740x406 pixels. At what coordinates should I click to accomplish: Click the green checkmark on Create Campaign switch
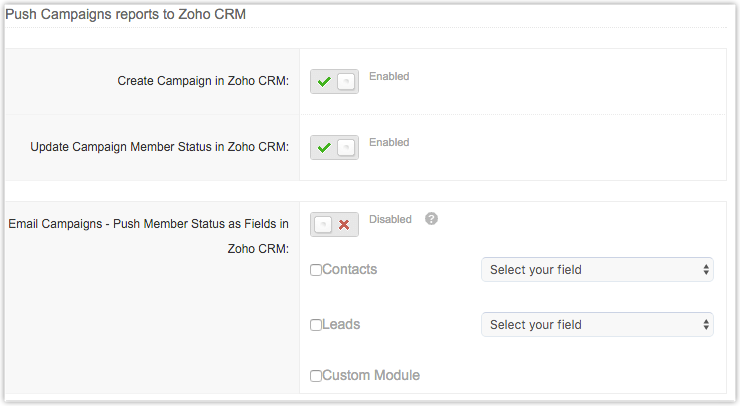(324, 82)
